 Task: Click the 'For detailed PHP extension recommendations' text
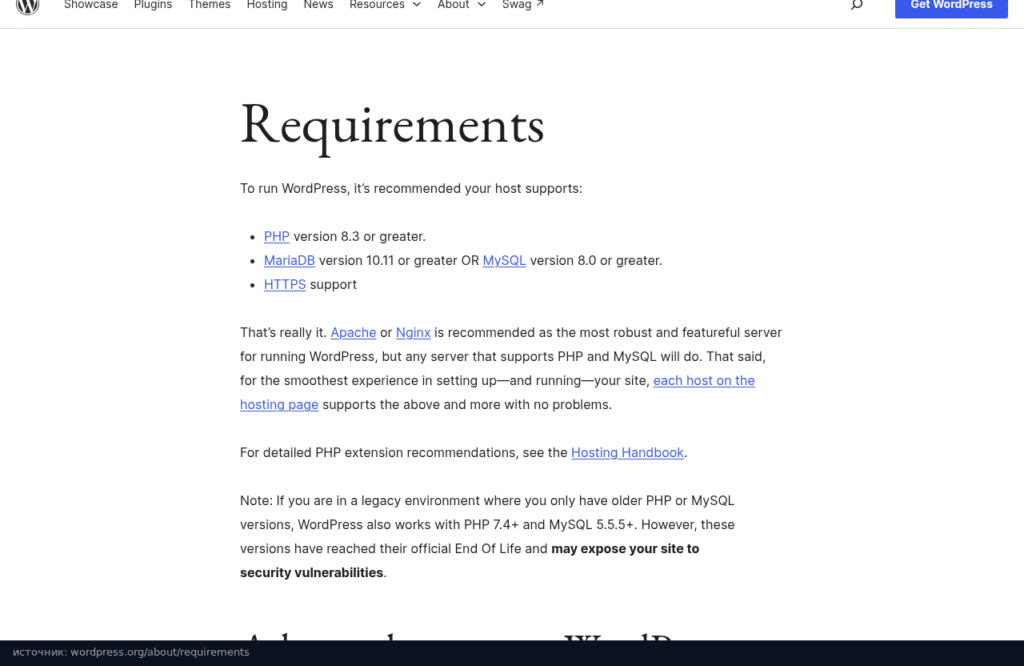378,452
